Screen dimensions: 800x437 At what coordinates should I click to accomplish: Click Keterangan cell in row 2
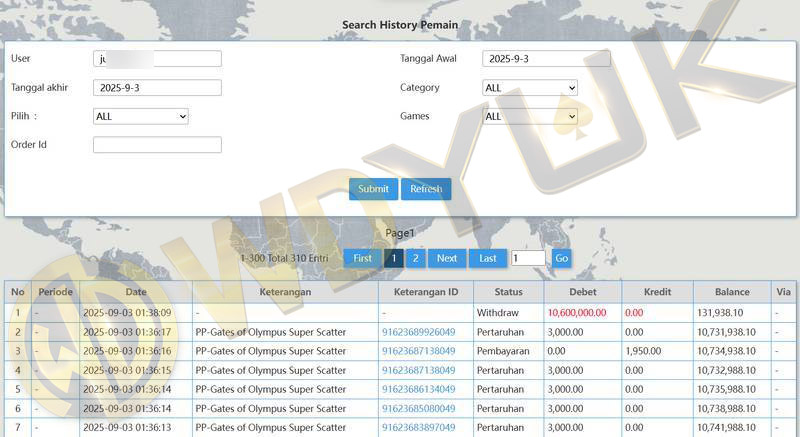point(285,332)
